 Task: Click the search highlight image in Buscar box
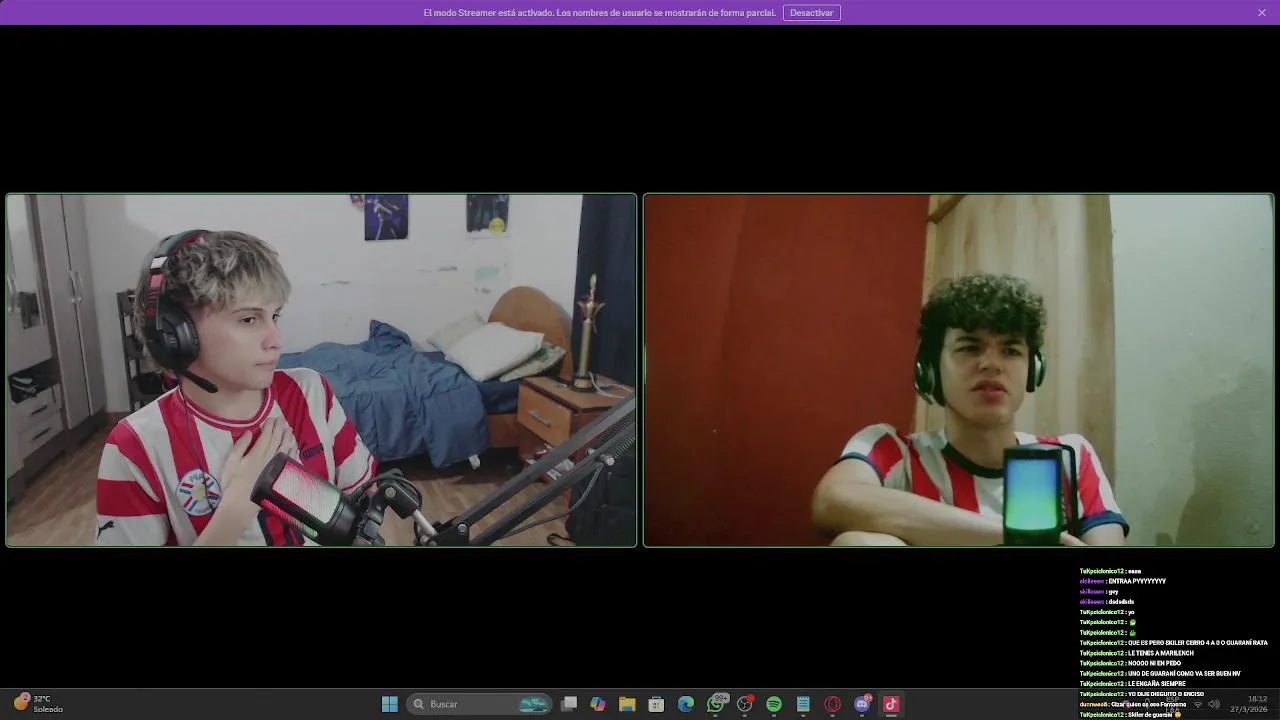coord(533,704)
